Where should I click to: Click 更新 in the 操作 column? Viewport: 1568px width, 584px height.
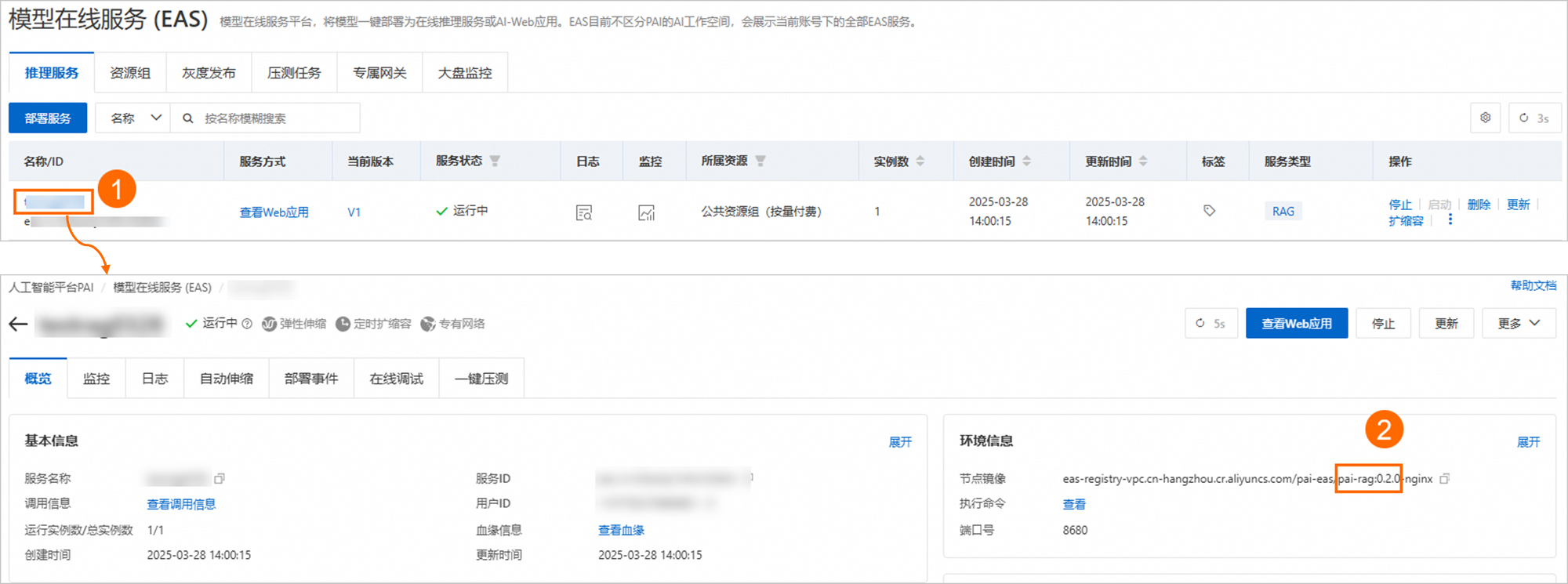pyautogui.click(x=1518, y=205)
